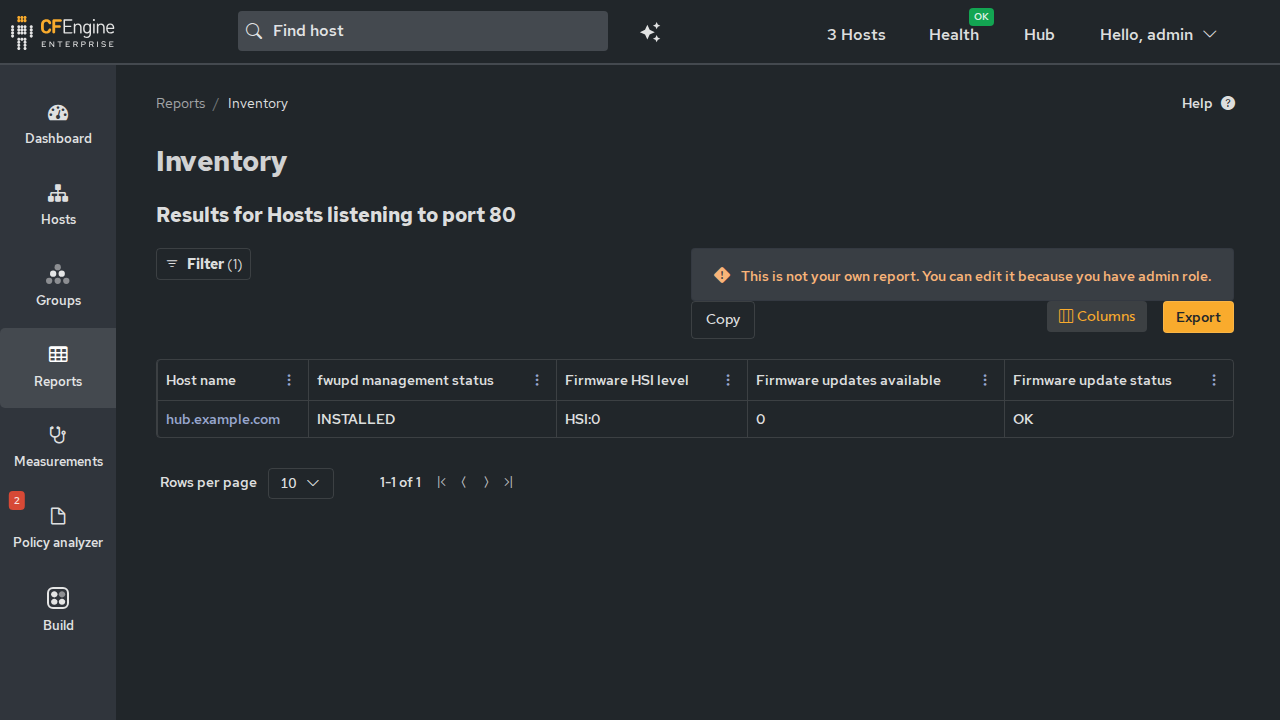
Task: Open the Rows per page dropdown
Action: (x=301, y=483)
